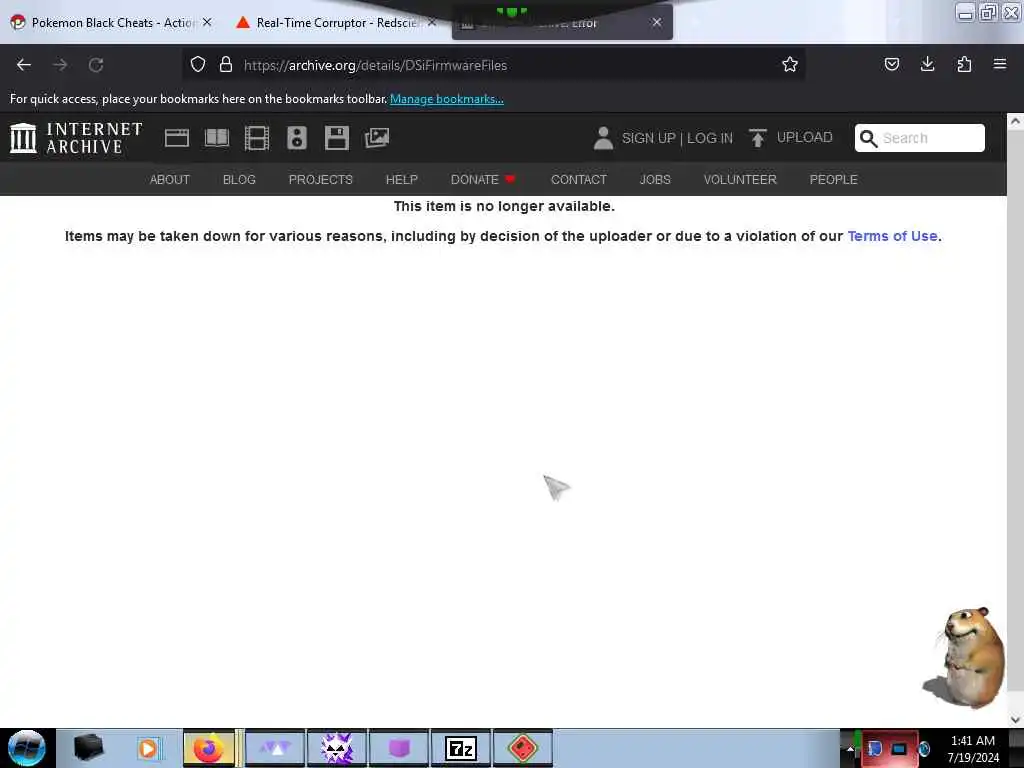
Task: Click the user avatar icon
Action: point(603,138)
